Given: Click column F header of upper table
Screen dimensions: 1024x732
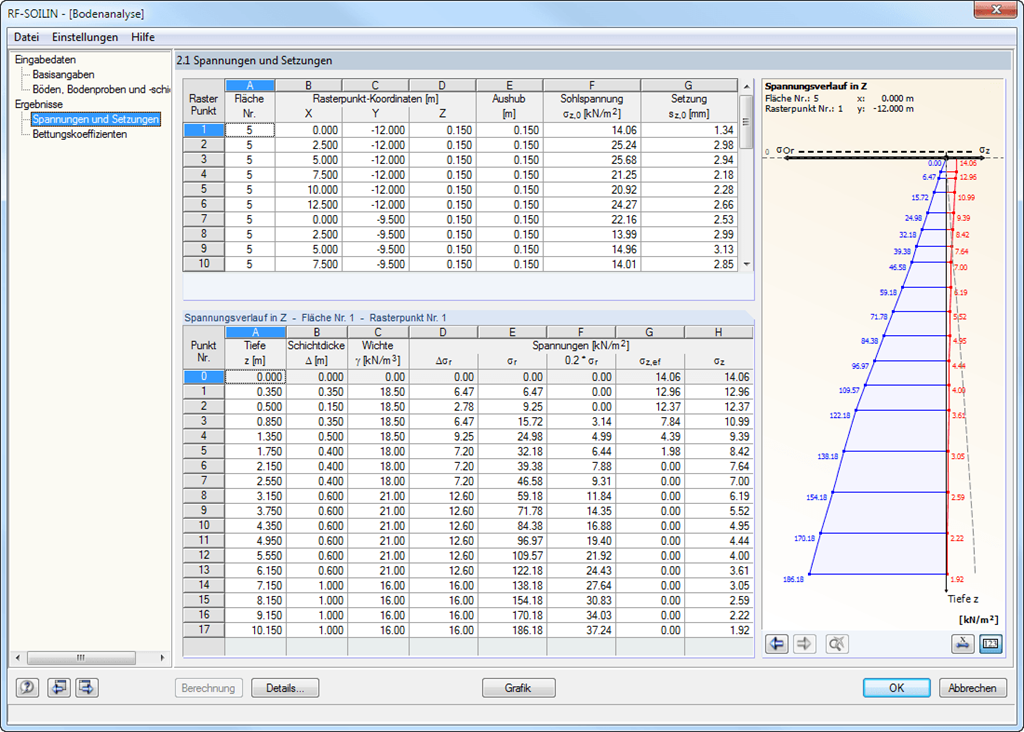Looking at the screenshot, I should point(591,86).
